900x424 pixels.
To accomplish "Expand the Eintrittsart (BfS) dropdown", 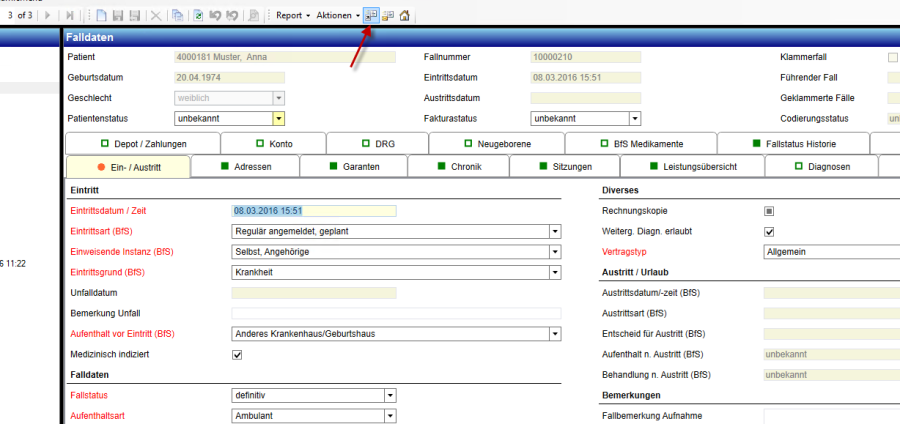I will pyautogui.click(x=555, y=232).
